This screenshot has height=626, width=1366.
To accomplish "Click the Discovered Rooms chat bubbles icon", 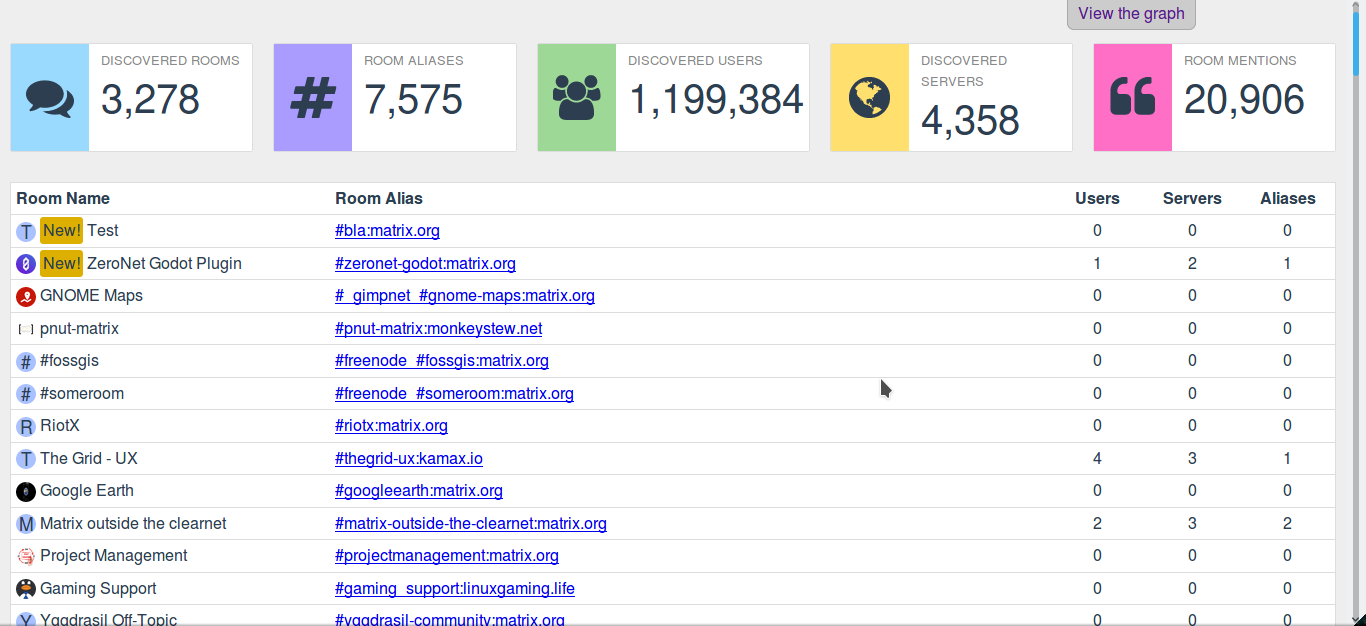I will [x=50, y=98].
